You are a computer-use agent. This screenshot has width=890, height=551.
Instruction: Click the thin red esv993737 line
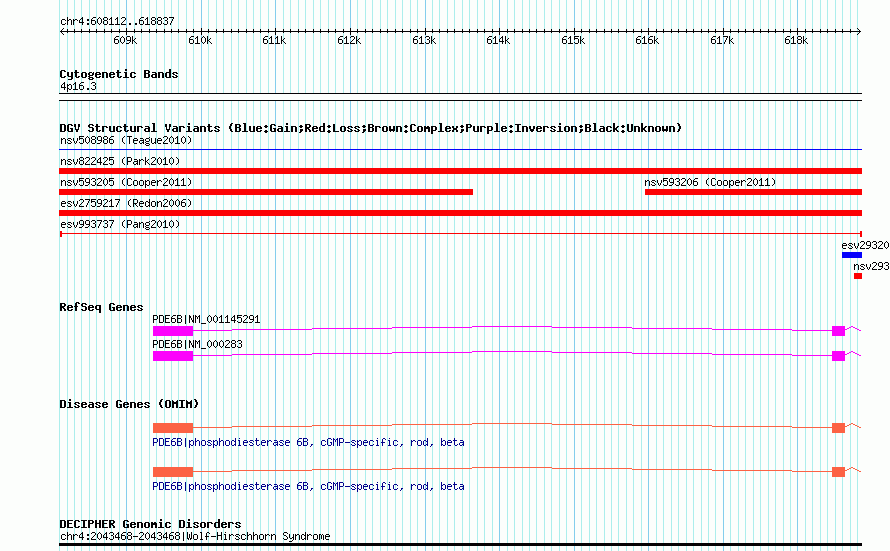[x=460, y=234]
